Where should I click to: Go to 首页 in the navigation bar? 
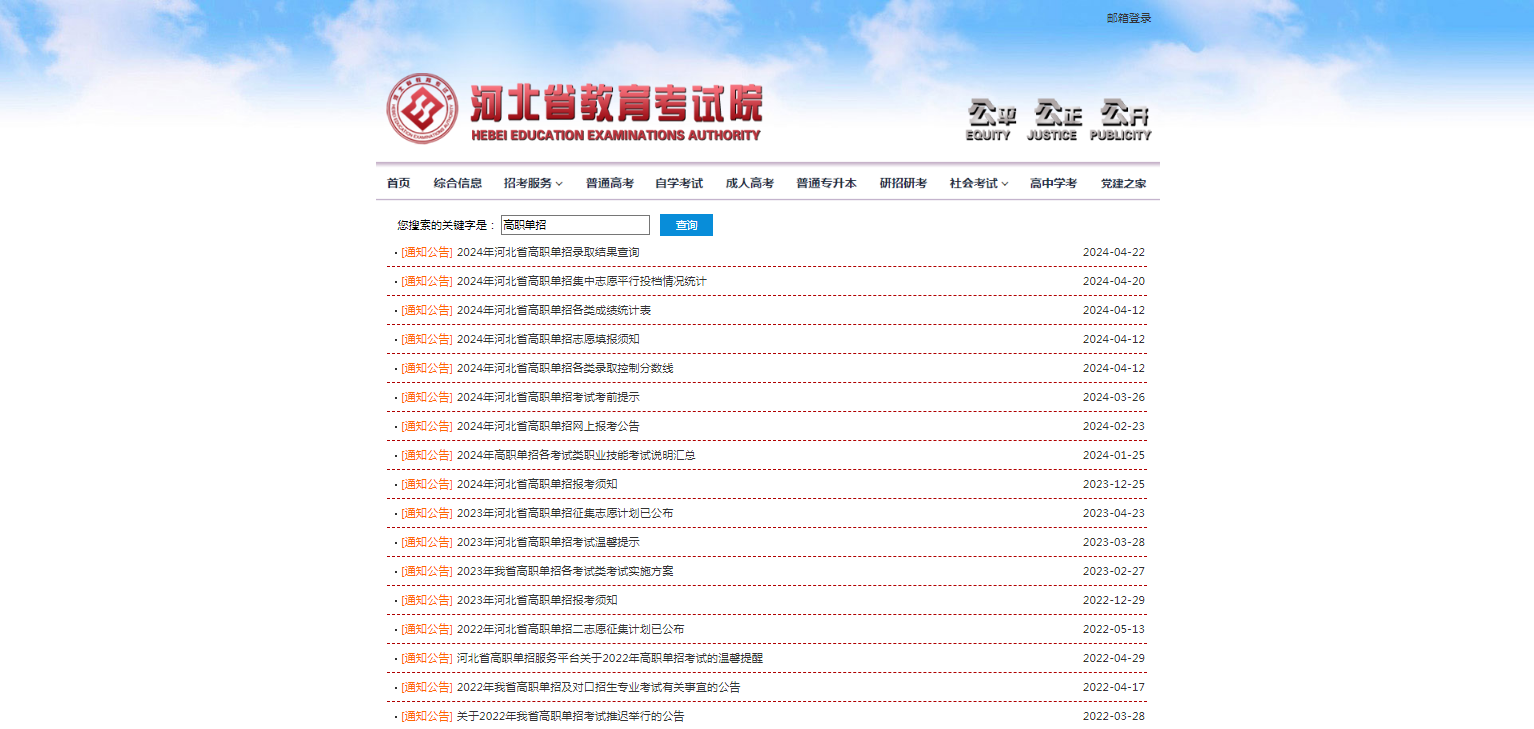pos(398,183)
